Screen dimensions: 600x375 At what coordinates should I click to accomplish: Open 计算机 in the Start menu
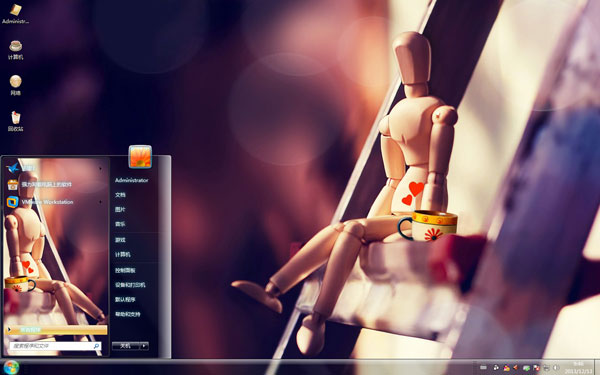coord(122,254)
